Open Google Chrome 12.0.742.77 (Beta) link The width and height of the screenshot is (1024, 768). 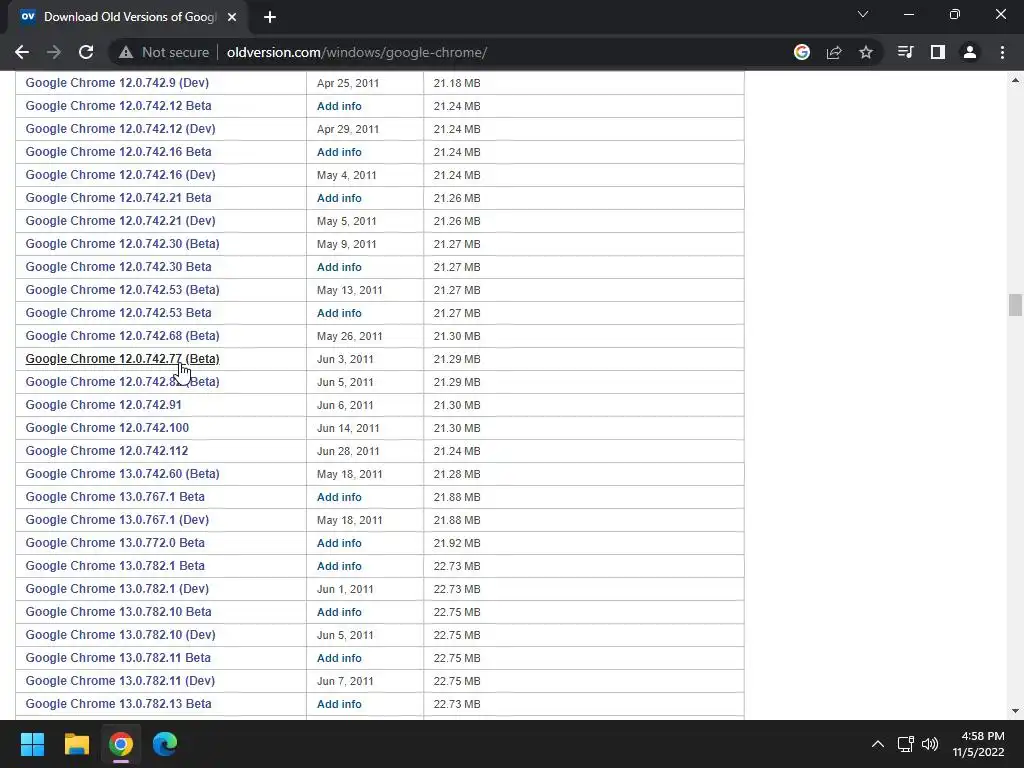coord(122,359)
